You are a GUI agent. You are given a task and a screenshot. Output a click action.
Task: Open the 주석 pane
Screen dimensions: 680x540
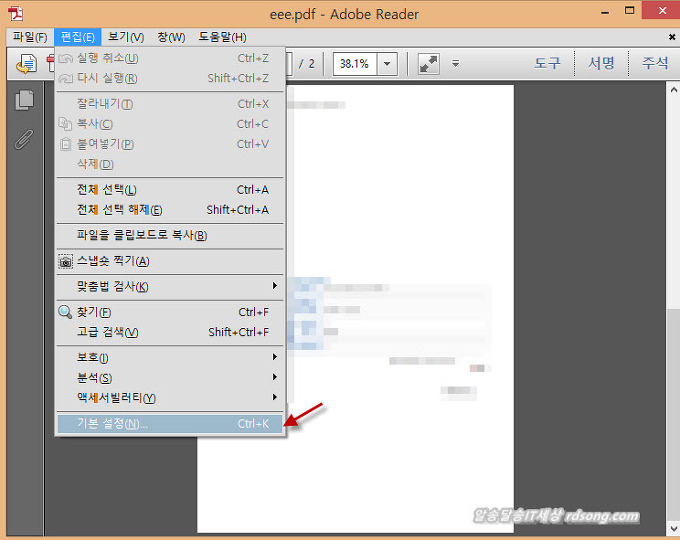coord(655,63)
